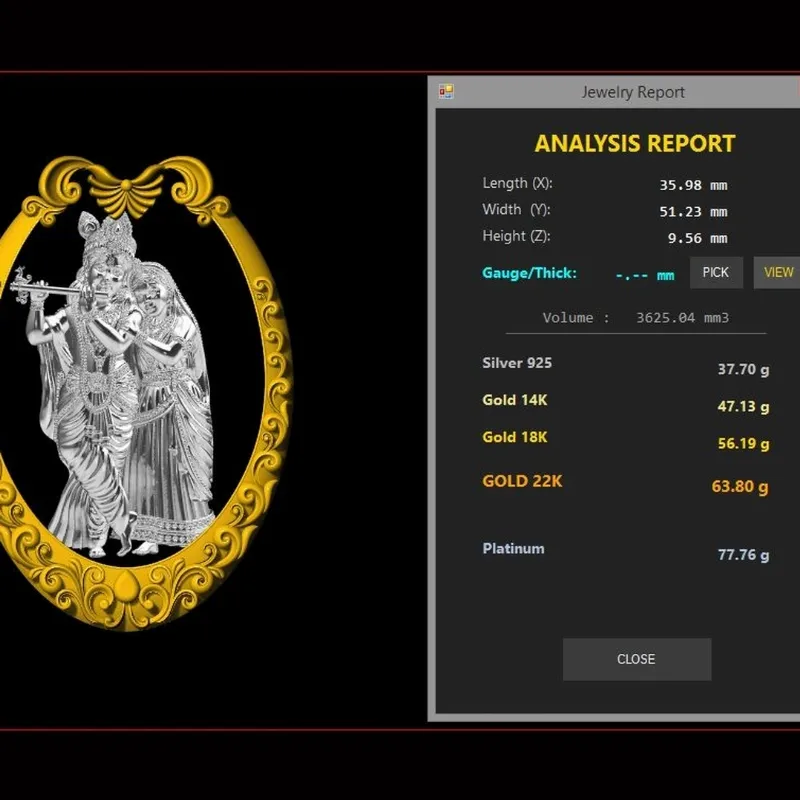
Task: Click the Volume value 3625.04 mm3
Action: pyautogui.click(x=682, y=318)
